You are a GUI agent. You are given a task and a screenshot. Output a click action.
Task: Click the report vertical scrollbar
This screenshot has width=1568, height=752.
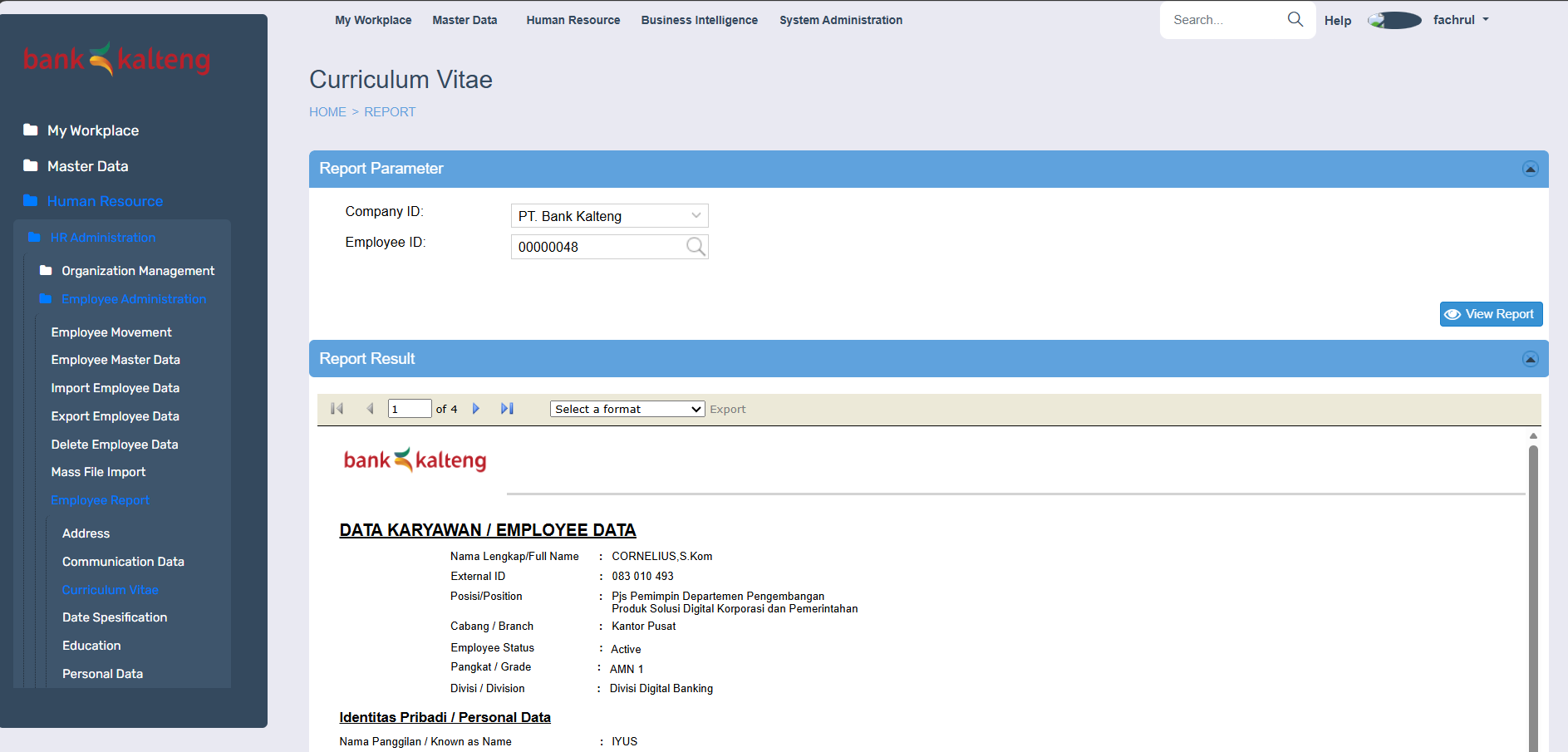tap(1533, 582)
